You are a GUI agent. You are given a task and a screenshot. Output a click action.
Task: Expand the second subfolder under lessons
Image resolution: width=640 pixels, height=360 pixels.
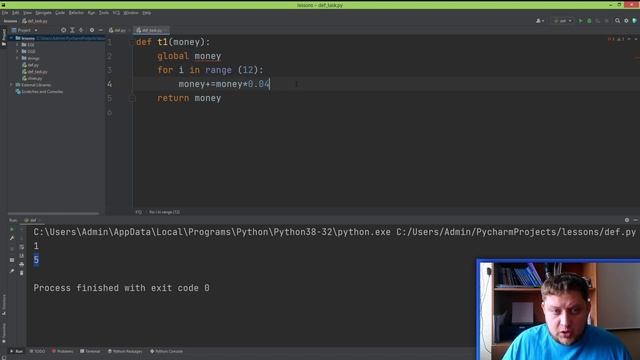(17, 51)
